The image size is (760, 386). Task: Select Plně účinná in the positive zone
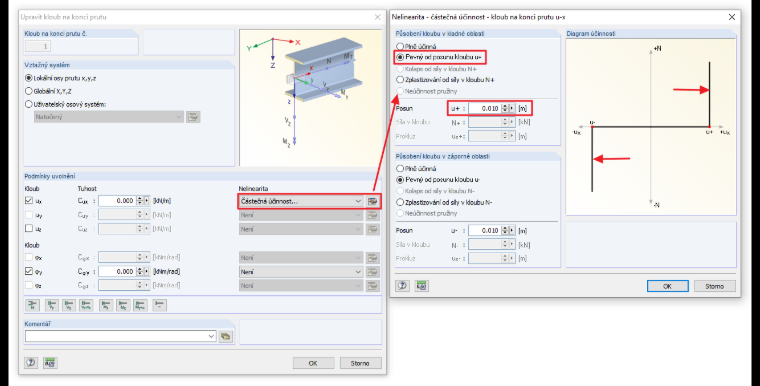[416, 47]
